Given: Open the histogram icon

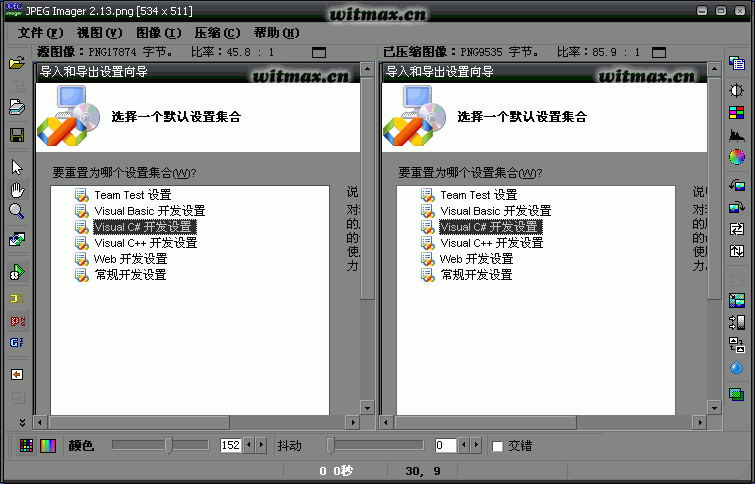Looking at the screenshot, I should (x=737, y=135).
